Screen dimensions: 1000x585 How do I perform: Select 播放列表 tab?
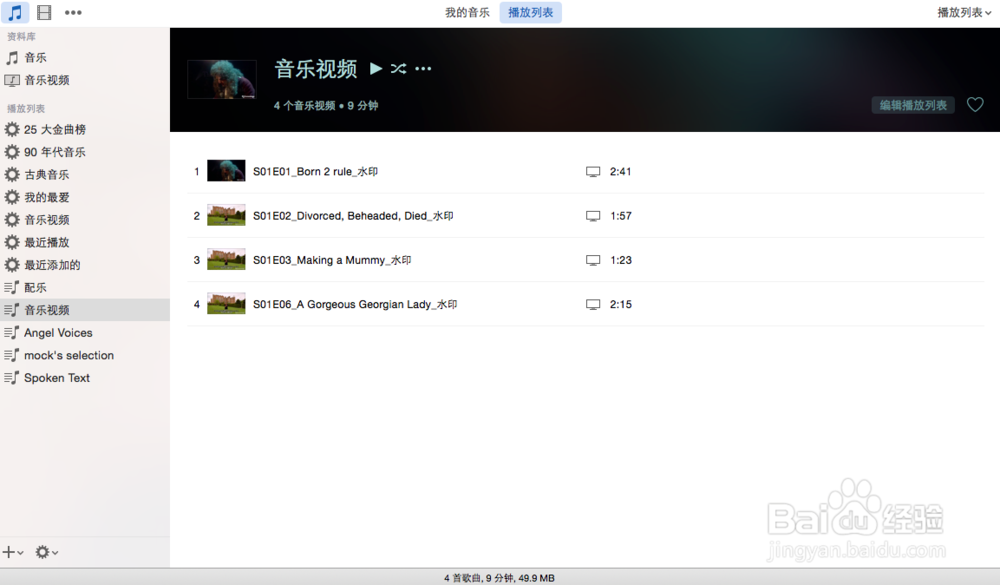point(530,13)
